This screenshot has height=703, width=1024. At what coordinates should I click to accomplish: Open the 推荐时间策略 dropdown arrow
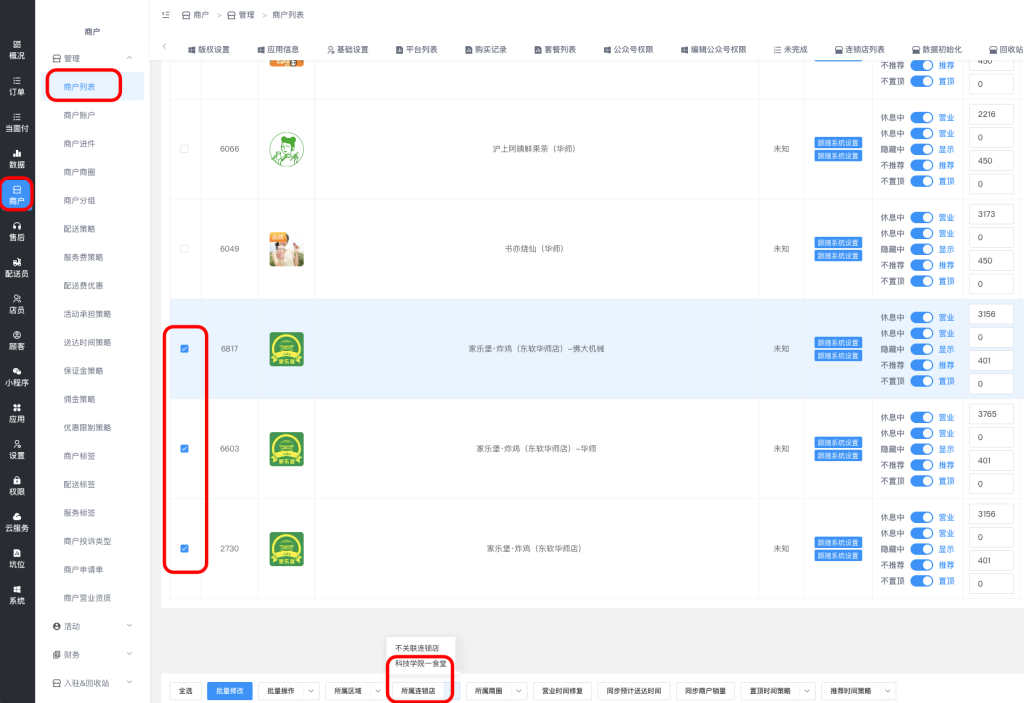[x=887, y=691]
